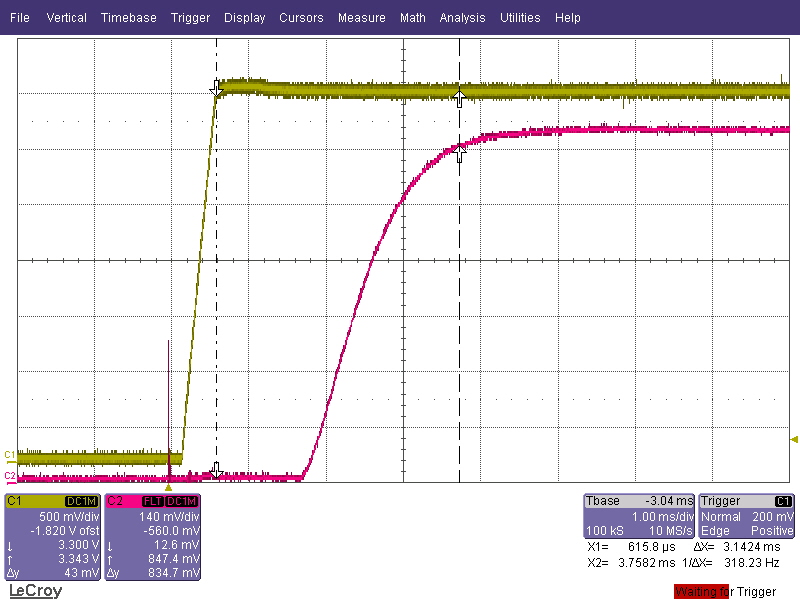Click the X1= 615.8 µs cursor readout

click(632, 547)
